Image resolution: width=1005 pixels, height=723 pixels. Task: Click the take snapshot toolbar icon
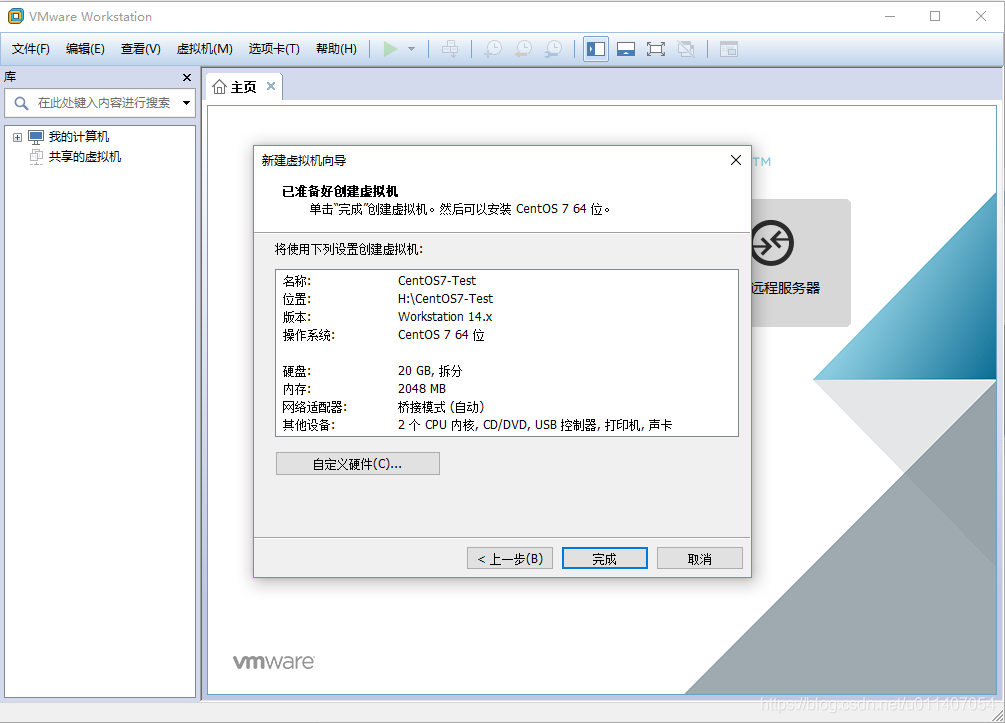pyautogui.click(x=493, y=49)
